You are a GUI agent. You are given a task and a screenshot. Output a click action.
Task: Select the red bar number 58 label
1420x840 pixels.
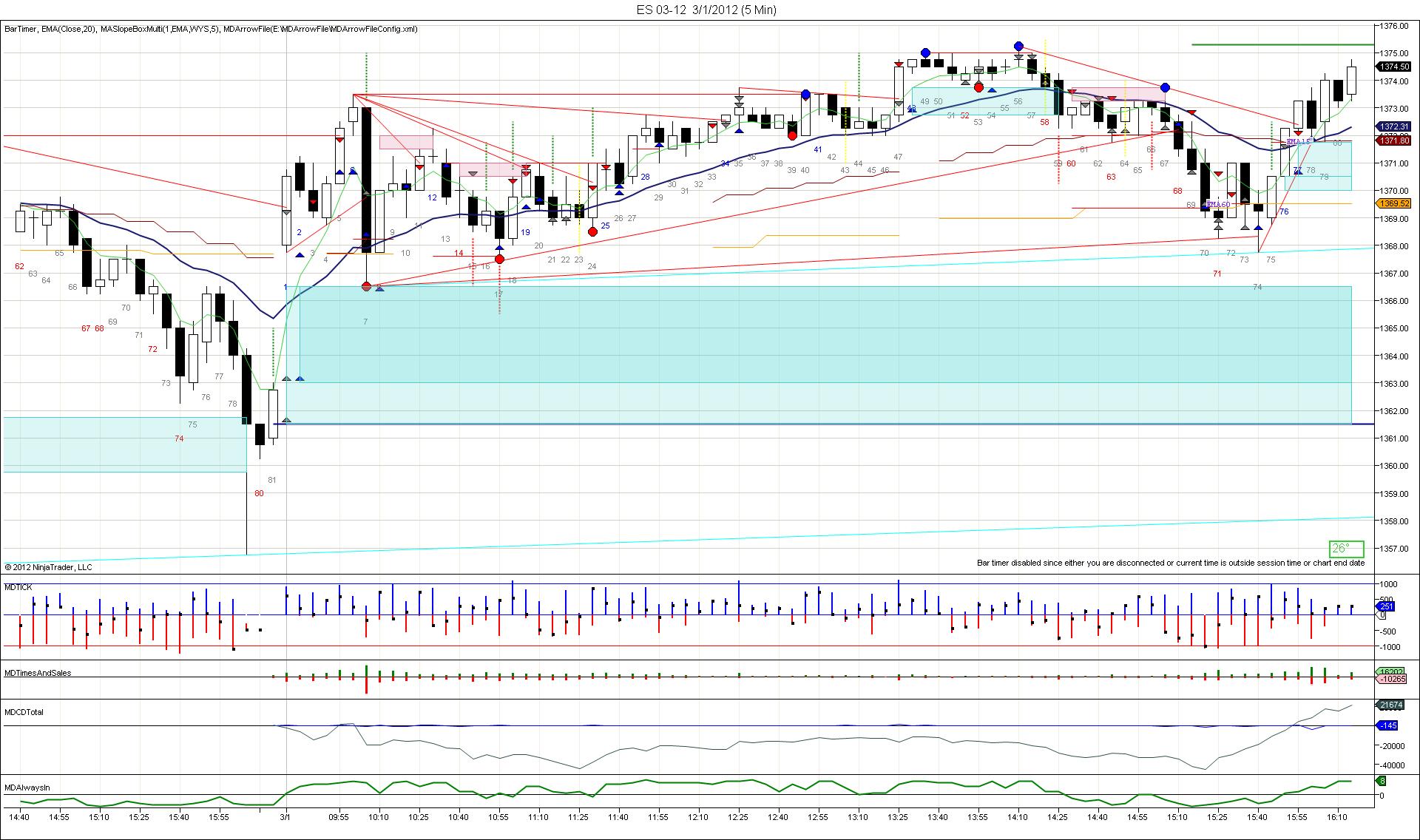click(x=1044, y=122)
